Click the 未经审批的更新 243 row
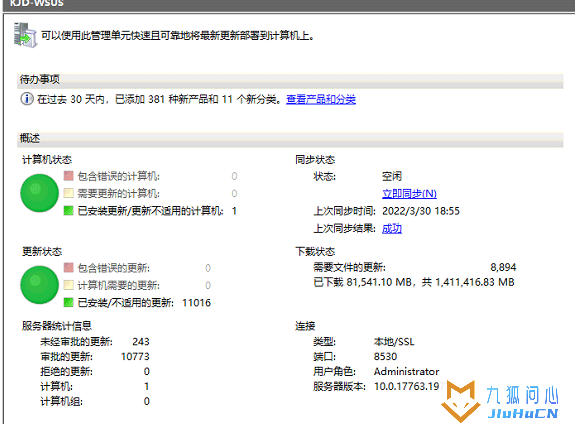 click(x=95, y=342)
